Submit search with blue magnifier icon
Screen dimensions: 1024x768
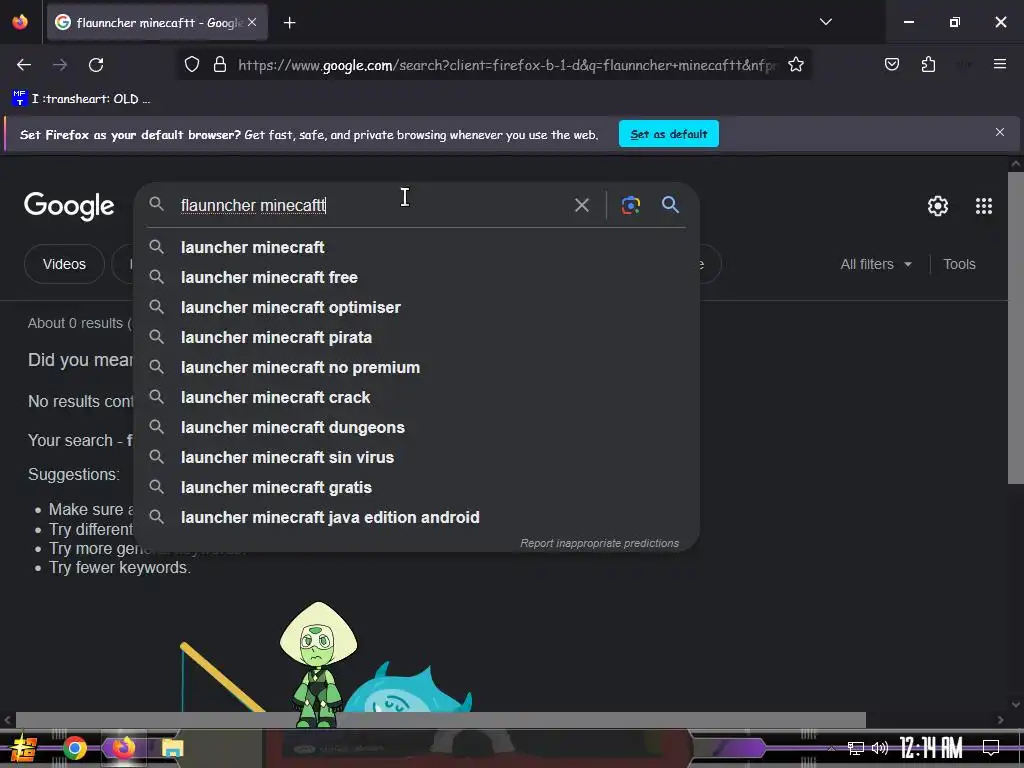pyautogui.click(x=670, y=204)
